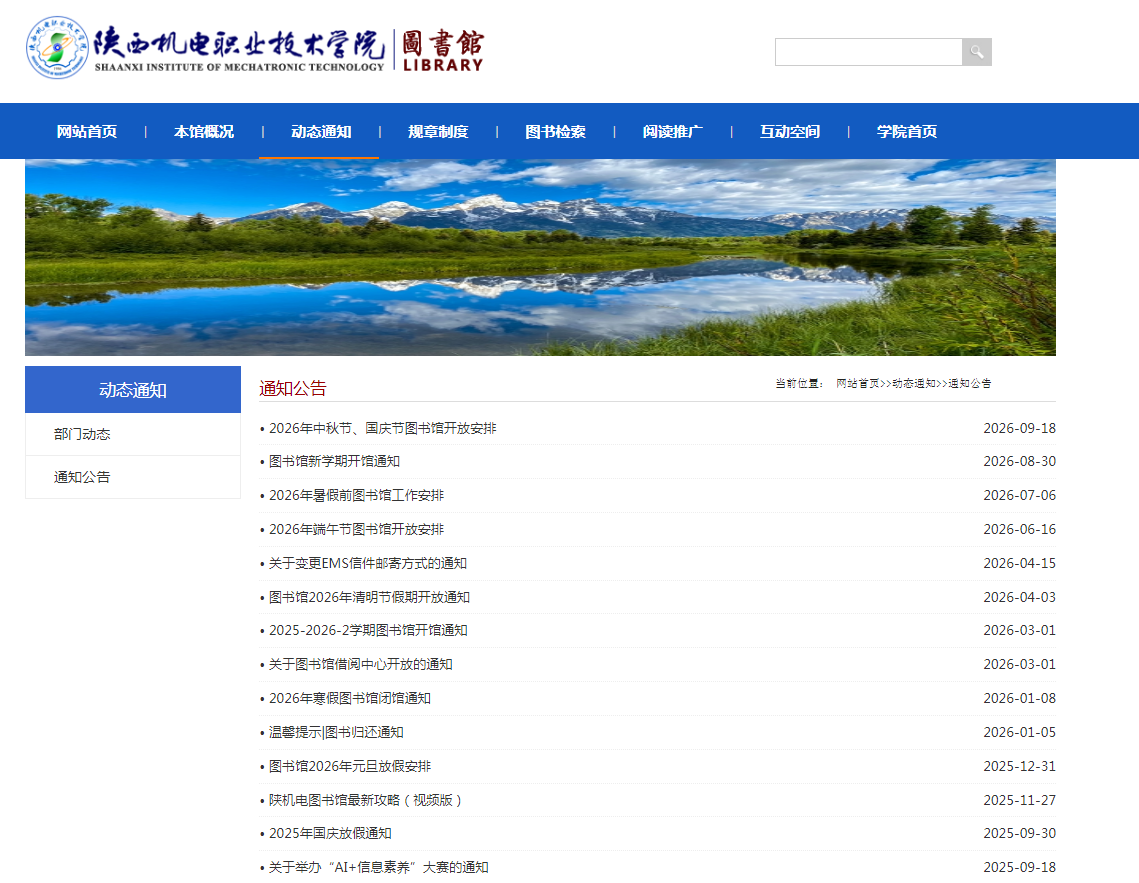Open the 本馆概况 nav menu item
Viewport: 1139px width, 883px height.
(x=204, y=131)
